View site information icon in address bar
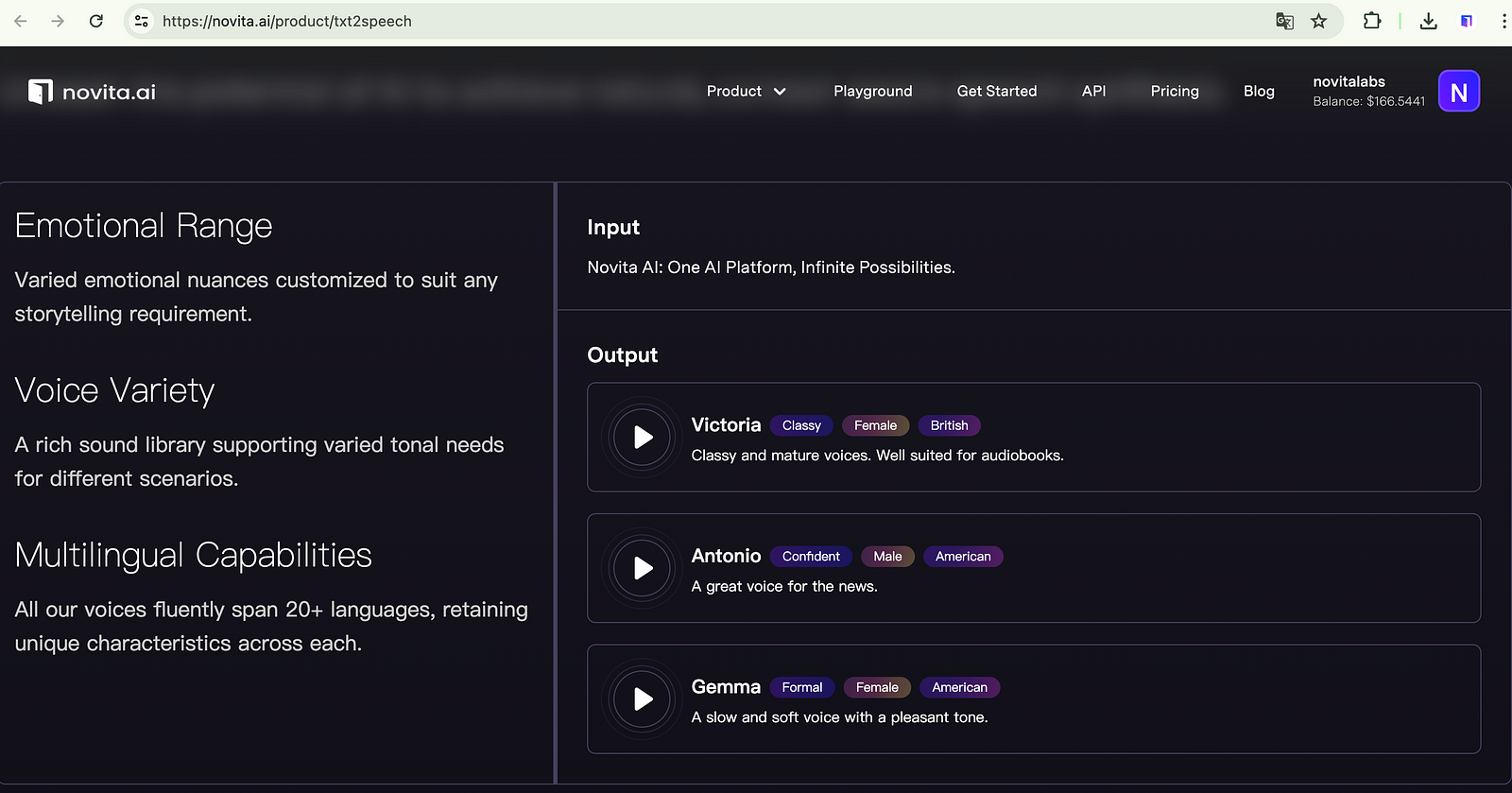 point(142,21)
